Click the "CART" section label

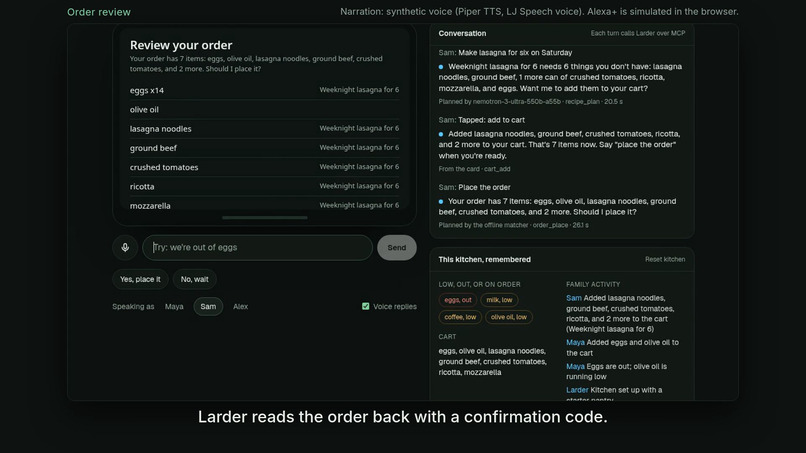pos(447,337)
